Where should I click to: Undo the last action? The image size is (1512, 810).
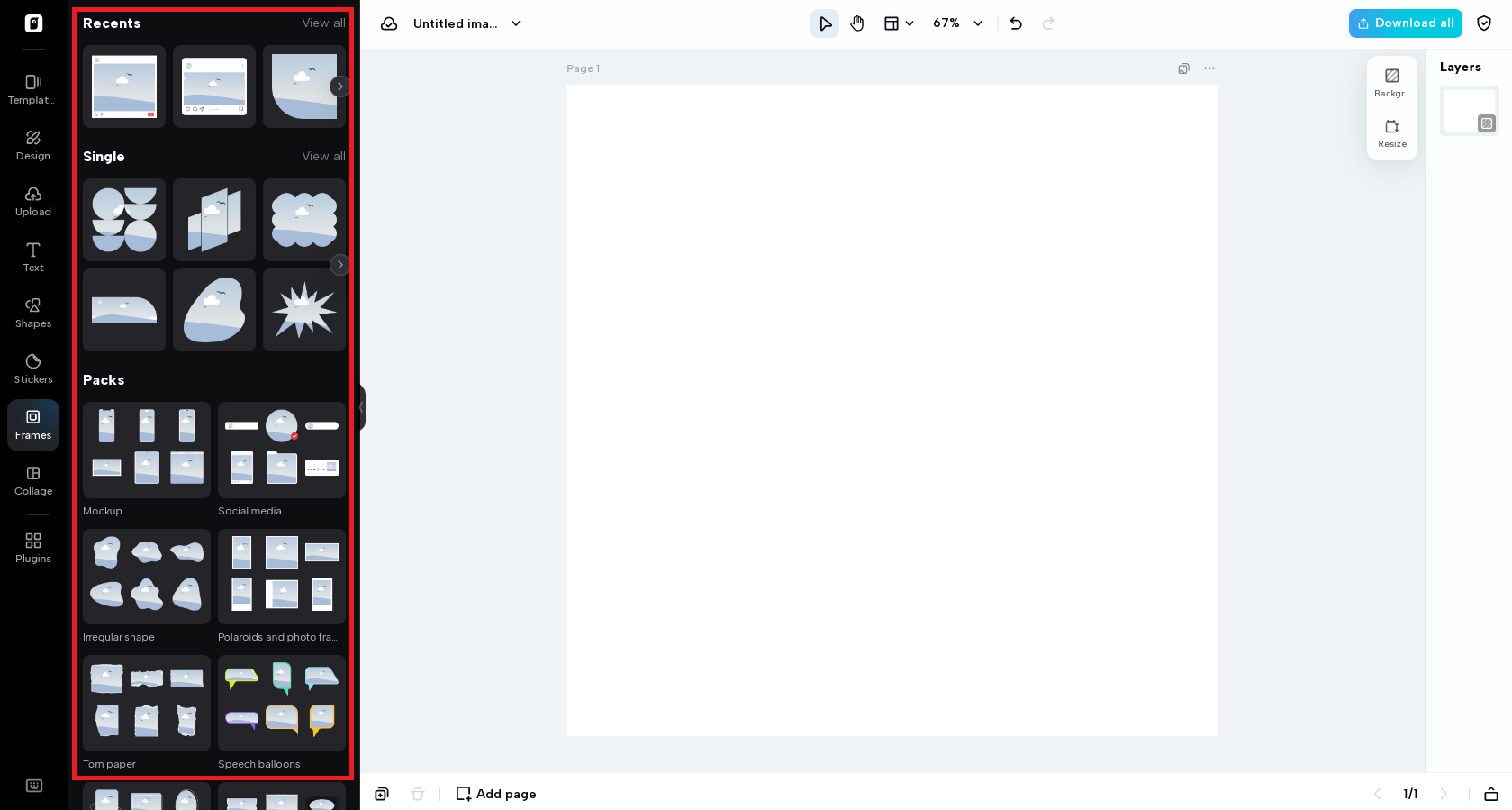point(1016,23)
